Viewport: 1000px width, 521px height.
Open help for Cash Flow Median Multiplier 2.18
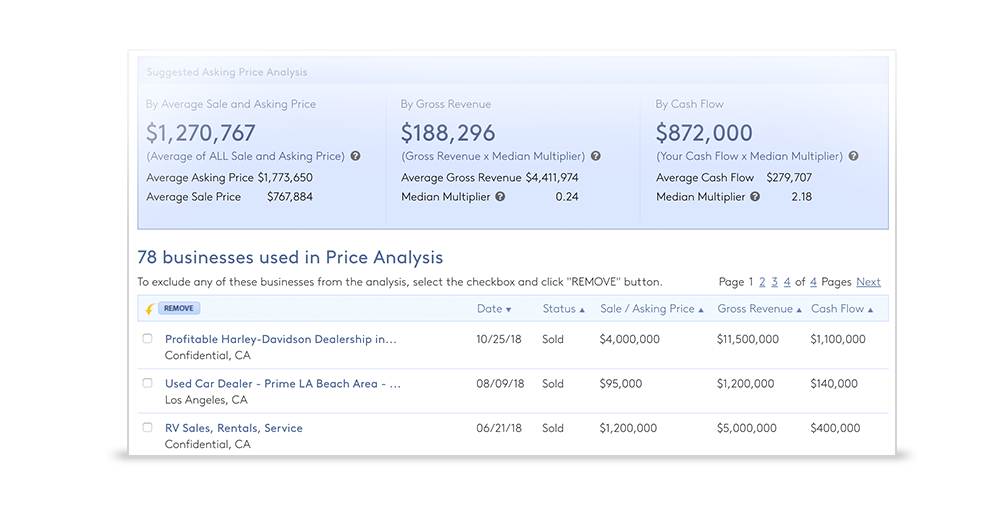coord(755,197)
